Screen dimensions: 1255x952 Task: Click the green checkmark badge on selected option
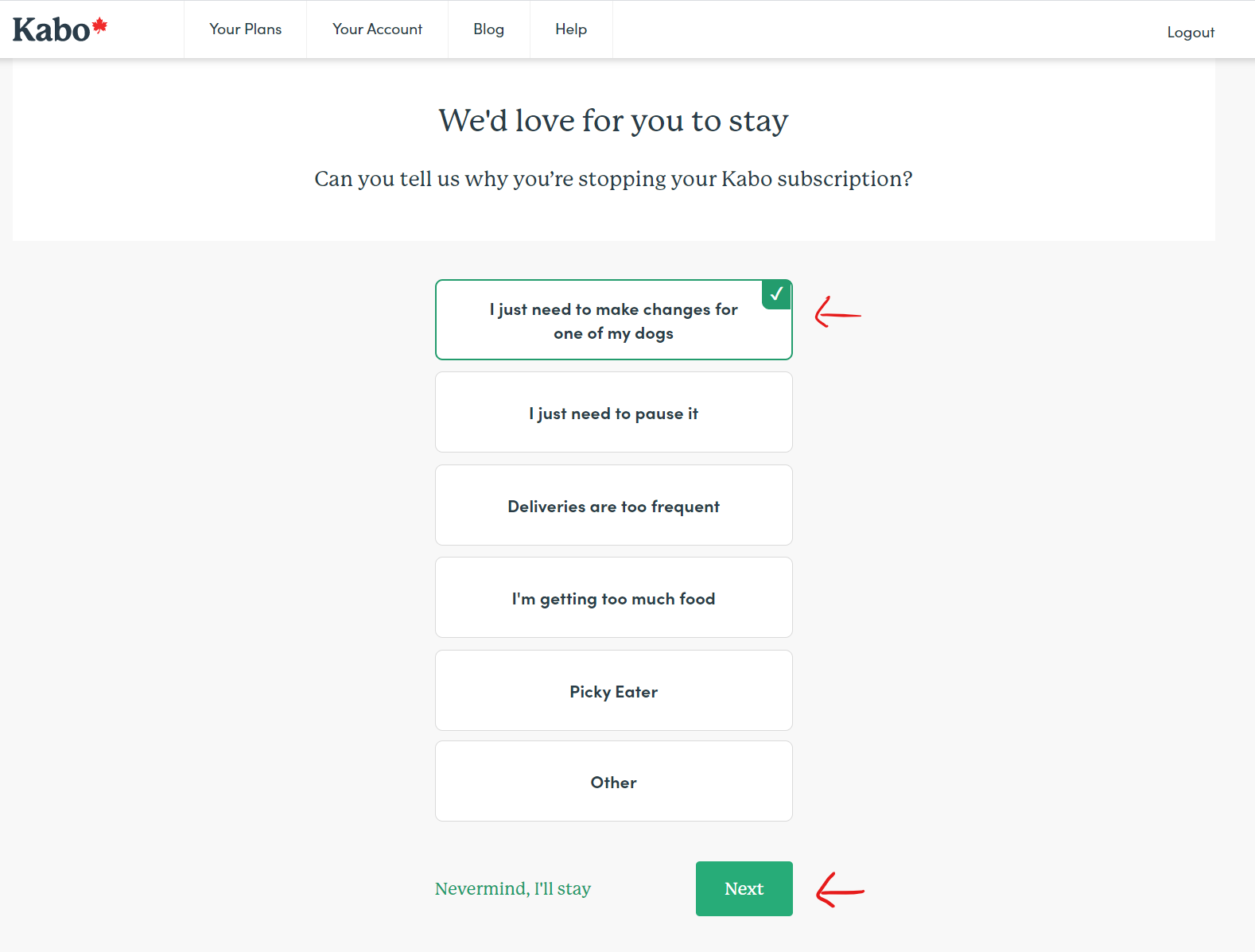(776, 294)
